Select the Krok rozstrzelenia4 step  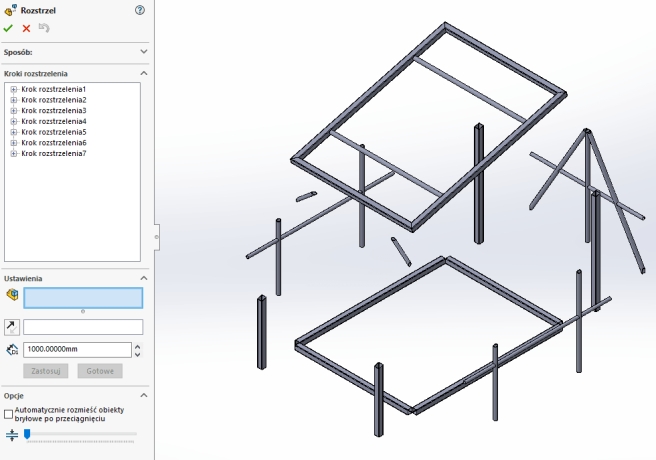coord(54,121)
